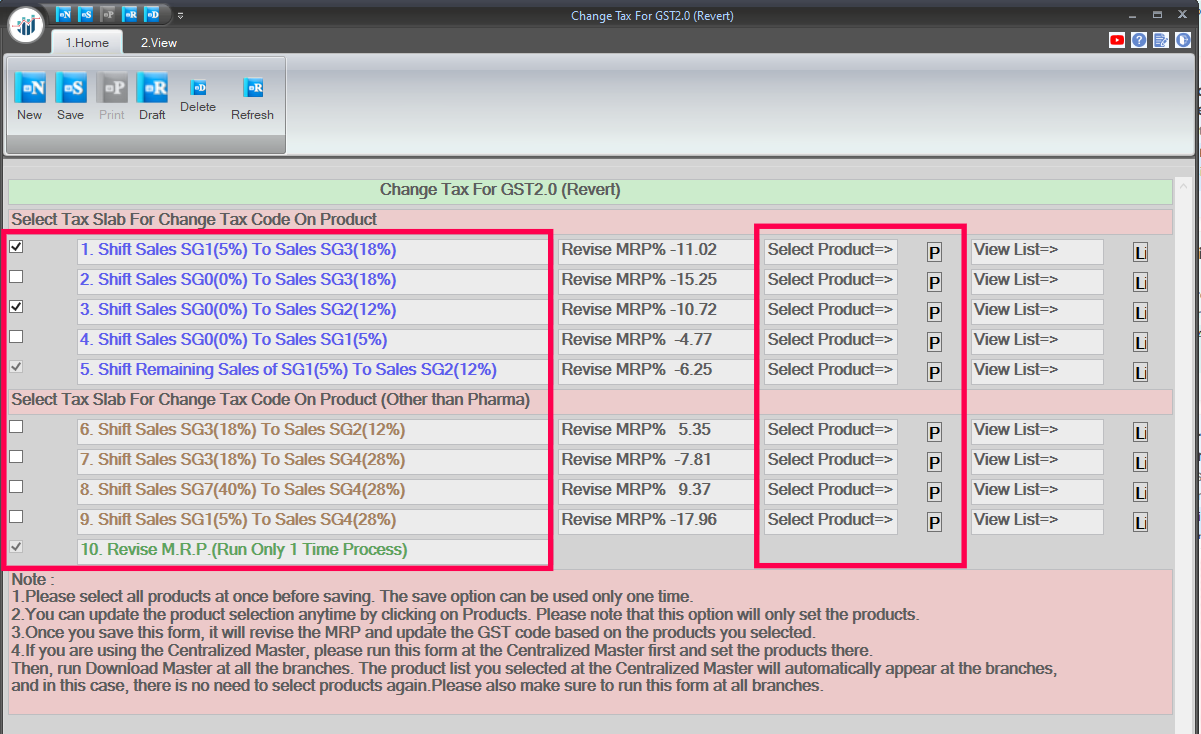Click the P product button for row 1
This screenshot has width=1201, height=734.
(x=934, y=253)
